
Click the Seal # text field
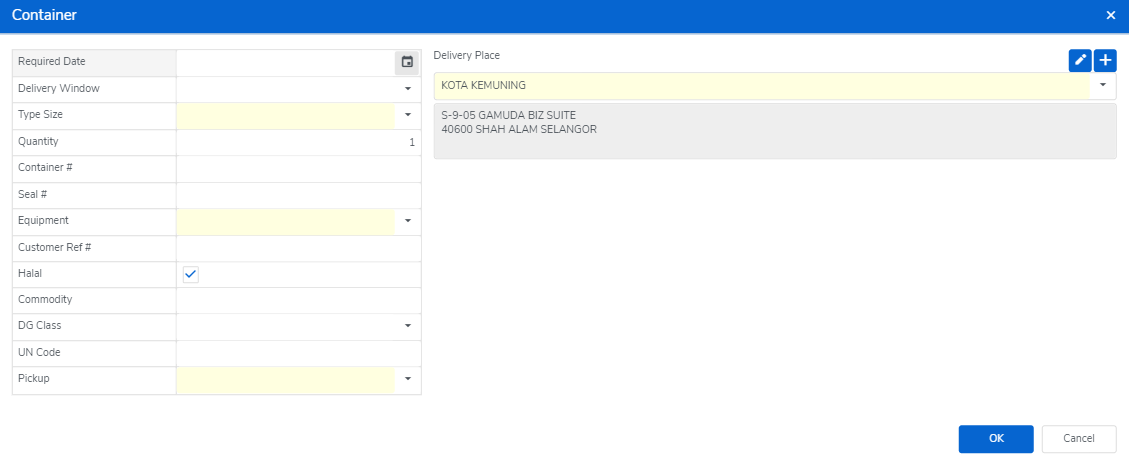(297, 194)
